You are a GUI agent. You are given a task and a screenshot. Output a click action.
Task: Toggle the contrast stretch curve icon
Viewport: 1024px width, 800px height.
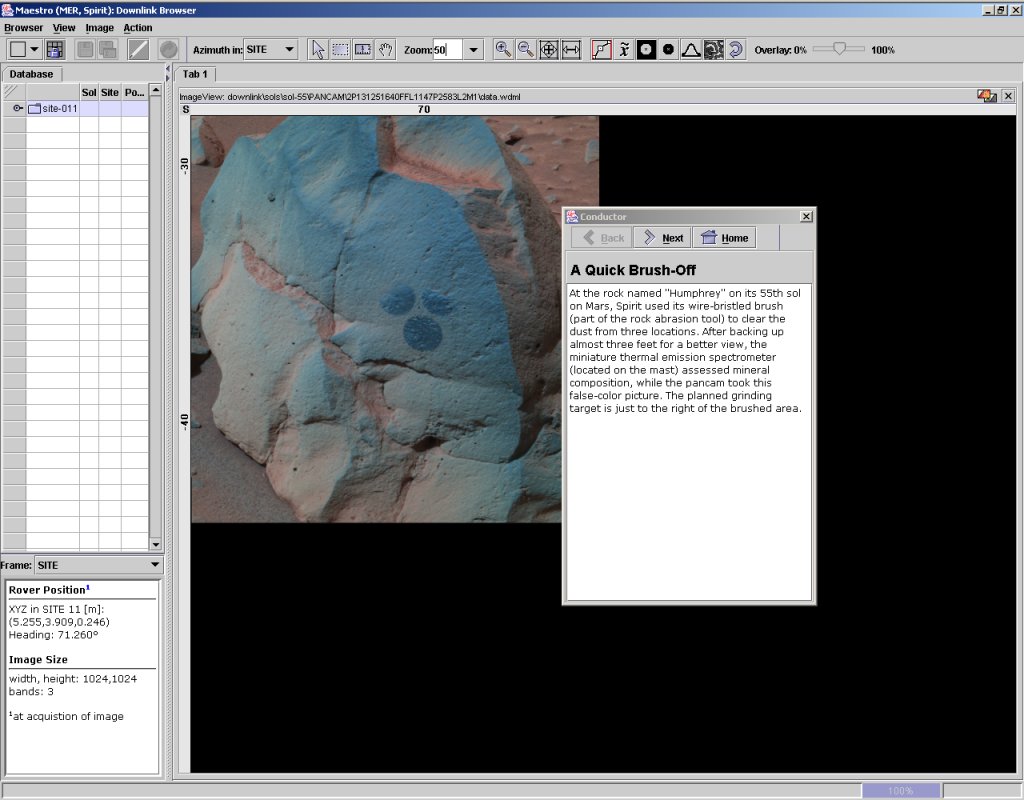pyautogui.click(x=601, y=49)
